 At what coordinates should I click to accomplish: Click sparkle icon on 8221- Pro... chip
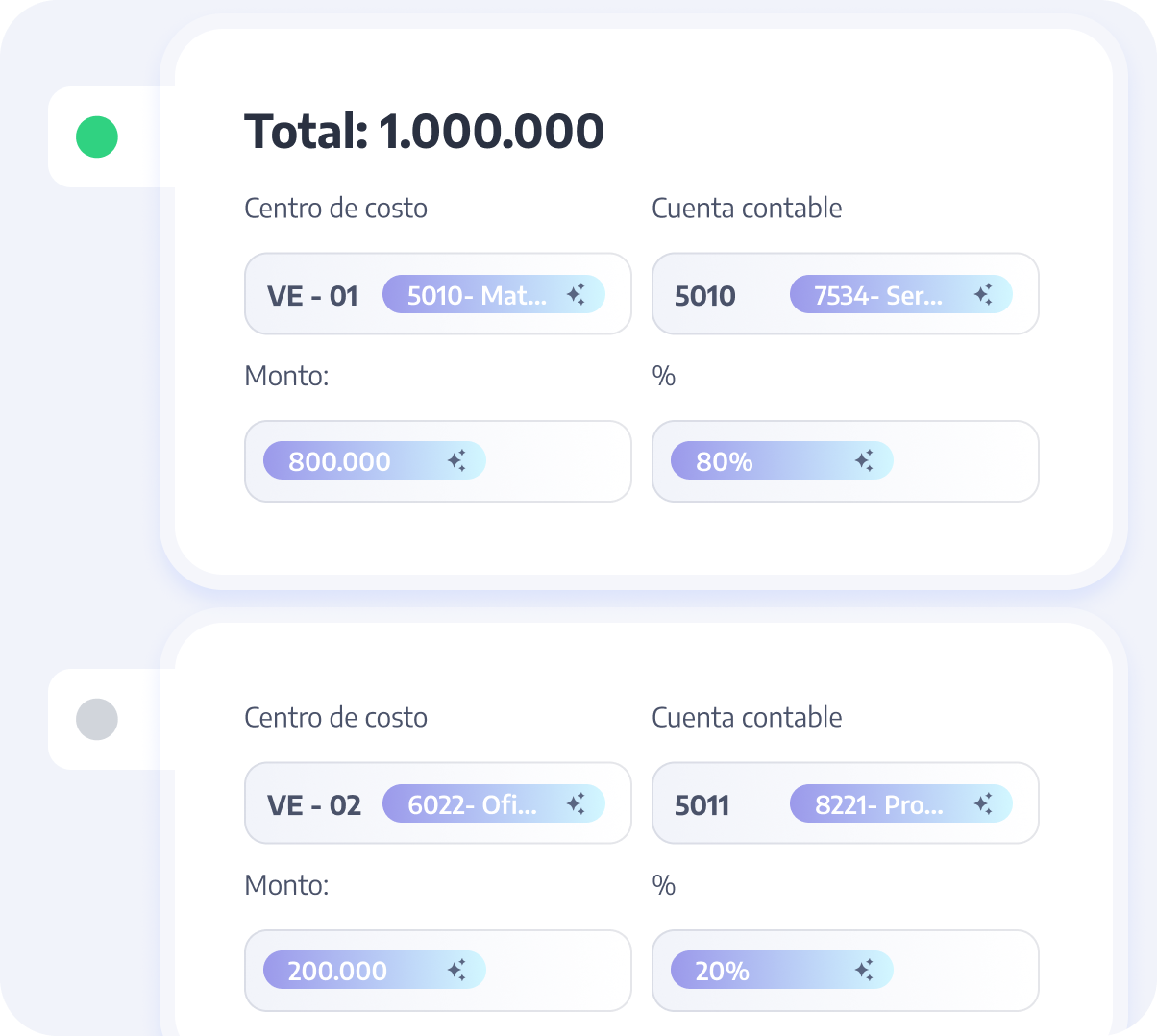click(x=983, y=804)
